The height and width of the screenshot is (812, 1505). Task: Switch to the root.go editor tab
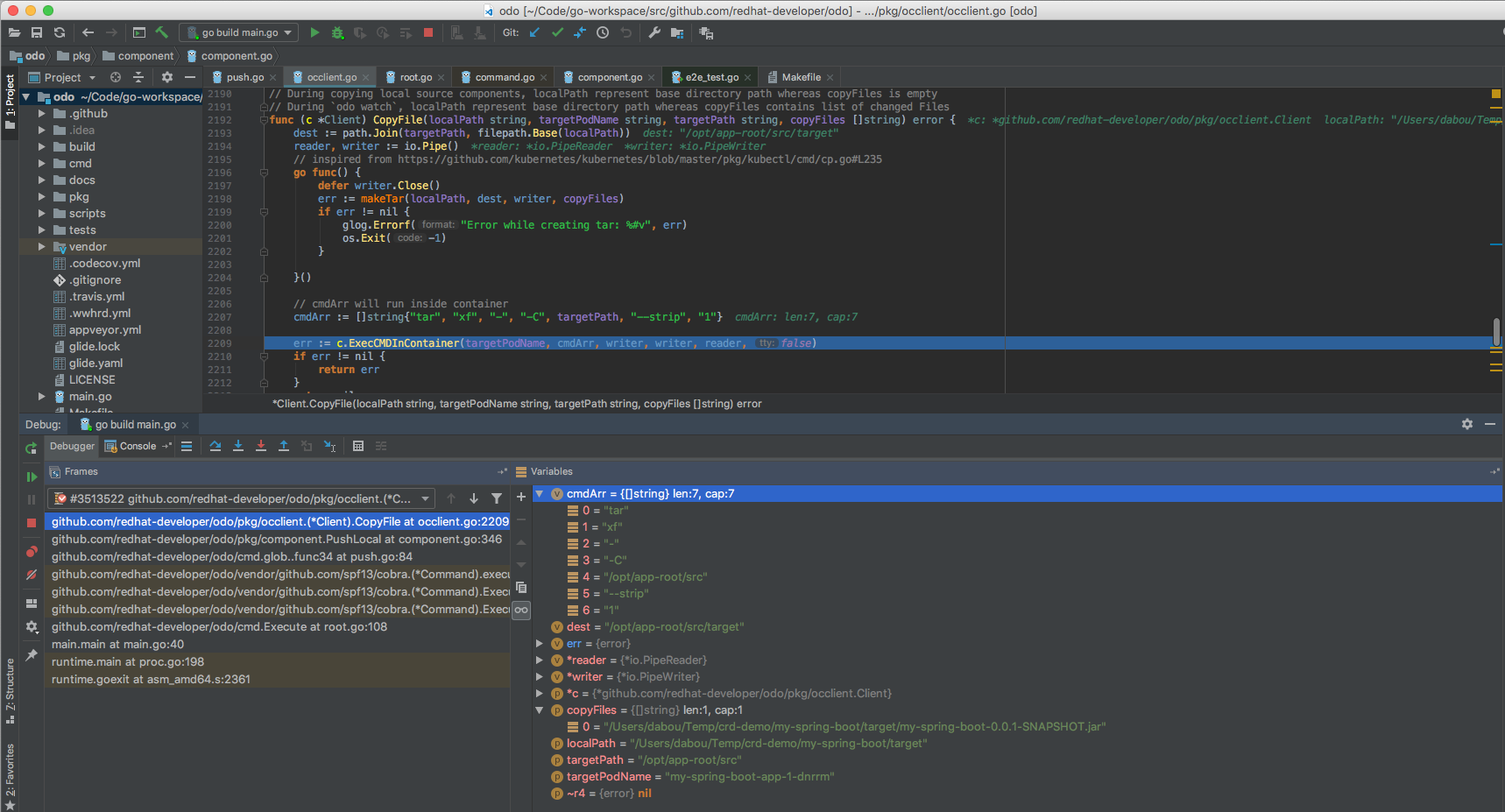click(x=416, y=77)
